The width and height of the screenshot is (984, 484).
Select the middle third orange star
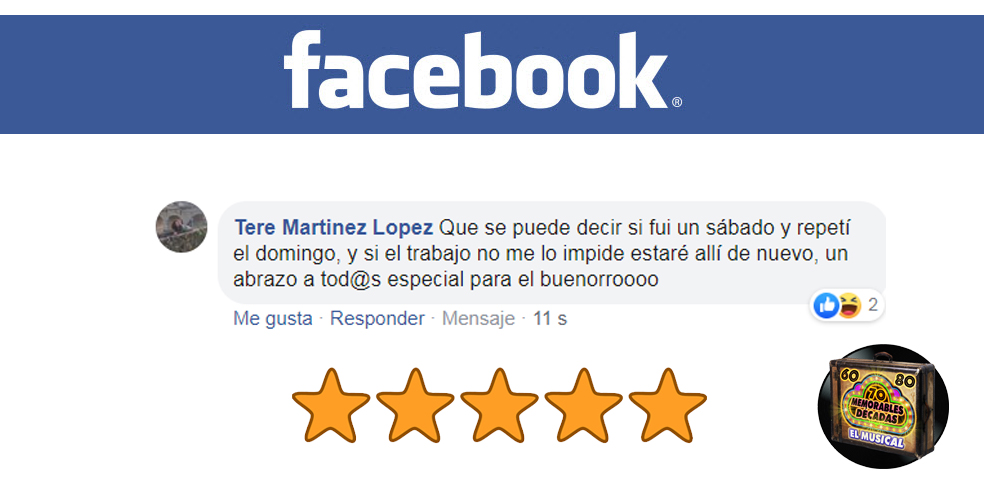coord(499,406)
